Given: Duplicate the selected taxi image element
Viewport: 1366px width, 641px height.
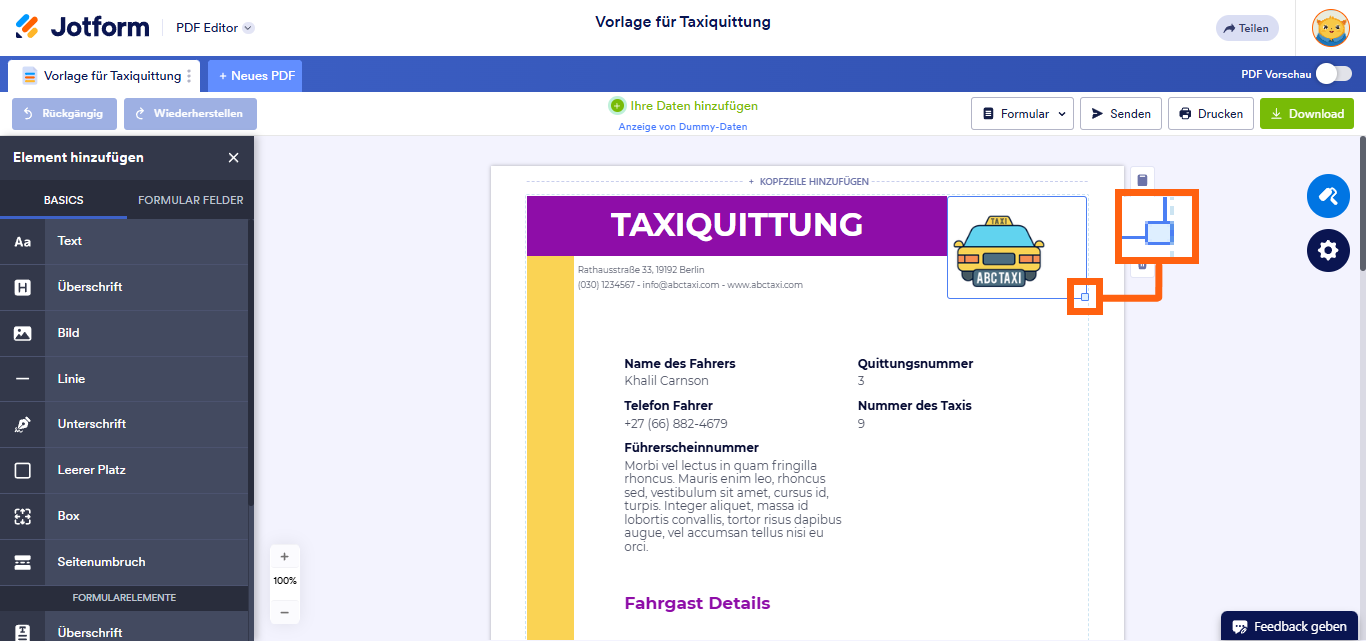Looking at the screenshot, I should pyautogui.click(x=1142, y=178).
